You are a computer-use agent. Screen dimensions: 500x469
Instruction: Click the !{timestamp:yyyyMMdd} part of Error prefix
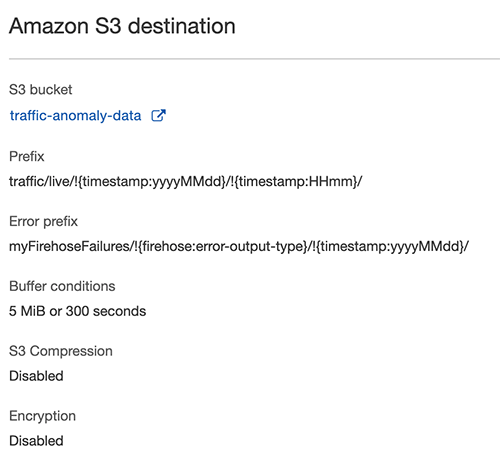point(388,246)
